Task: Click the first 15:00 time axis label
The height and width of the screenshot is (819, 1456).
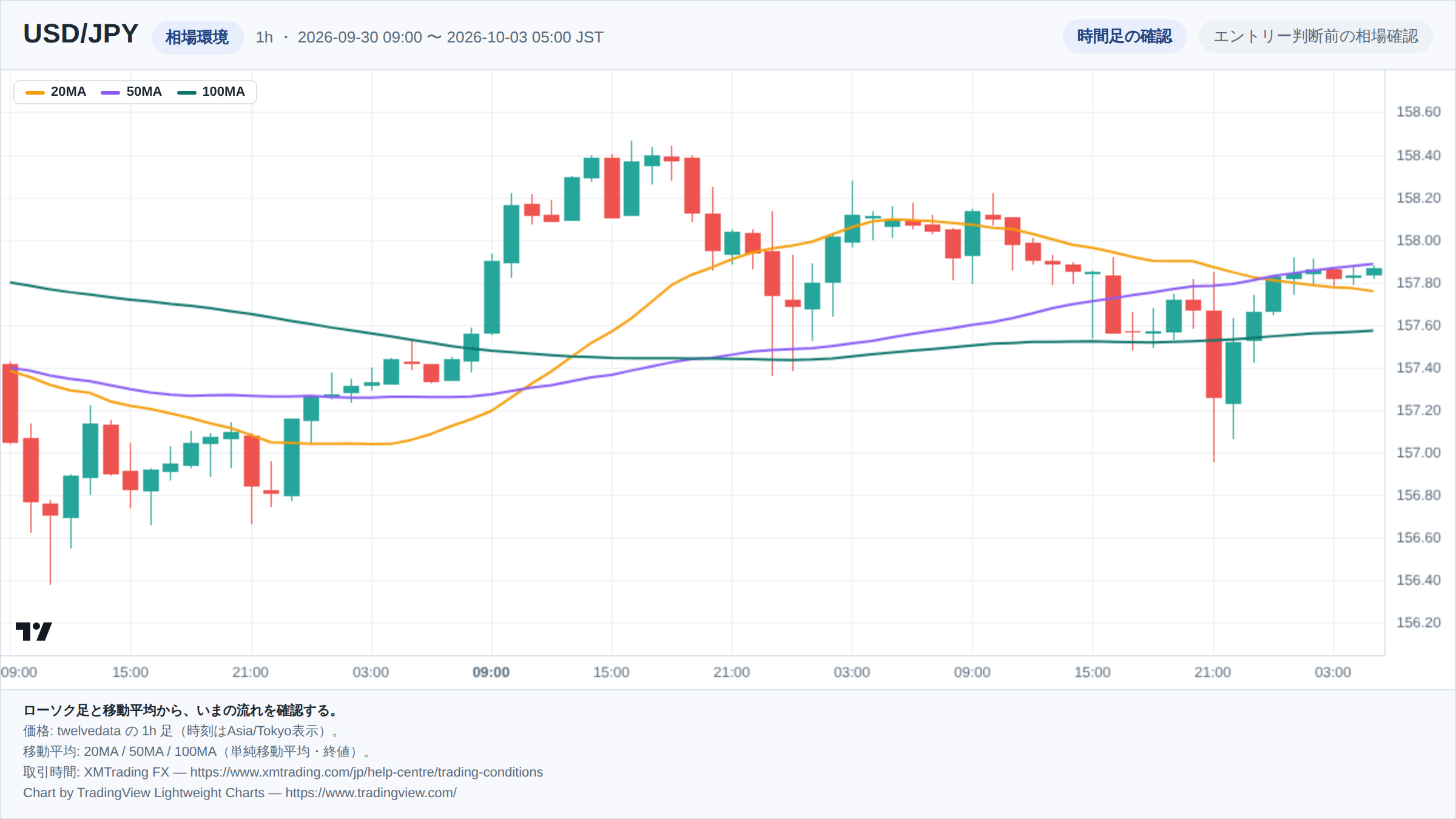Action: (130, 672)
